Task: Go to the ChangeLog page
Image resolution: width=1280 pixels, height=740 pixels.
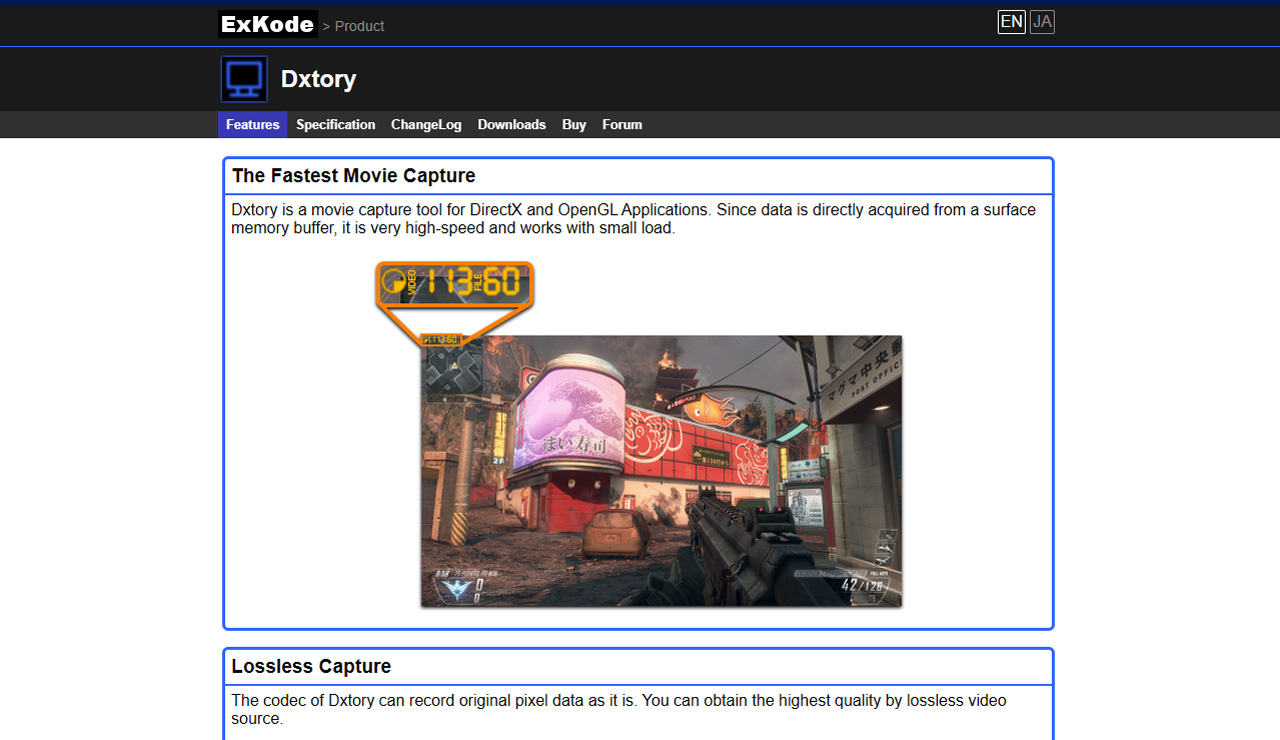Action: point(426,125)
